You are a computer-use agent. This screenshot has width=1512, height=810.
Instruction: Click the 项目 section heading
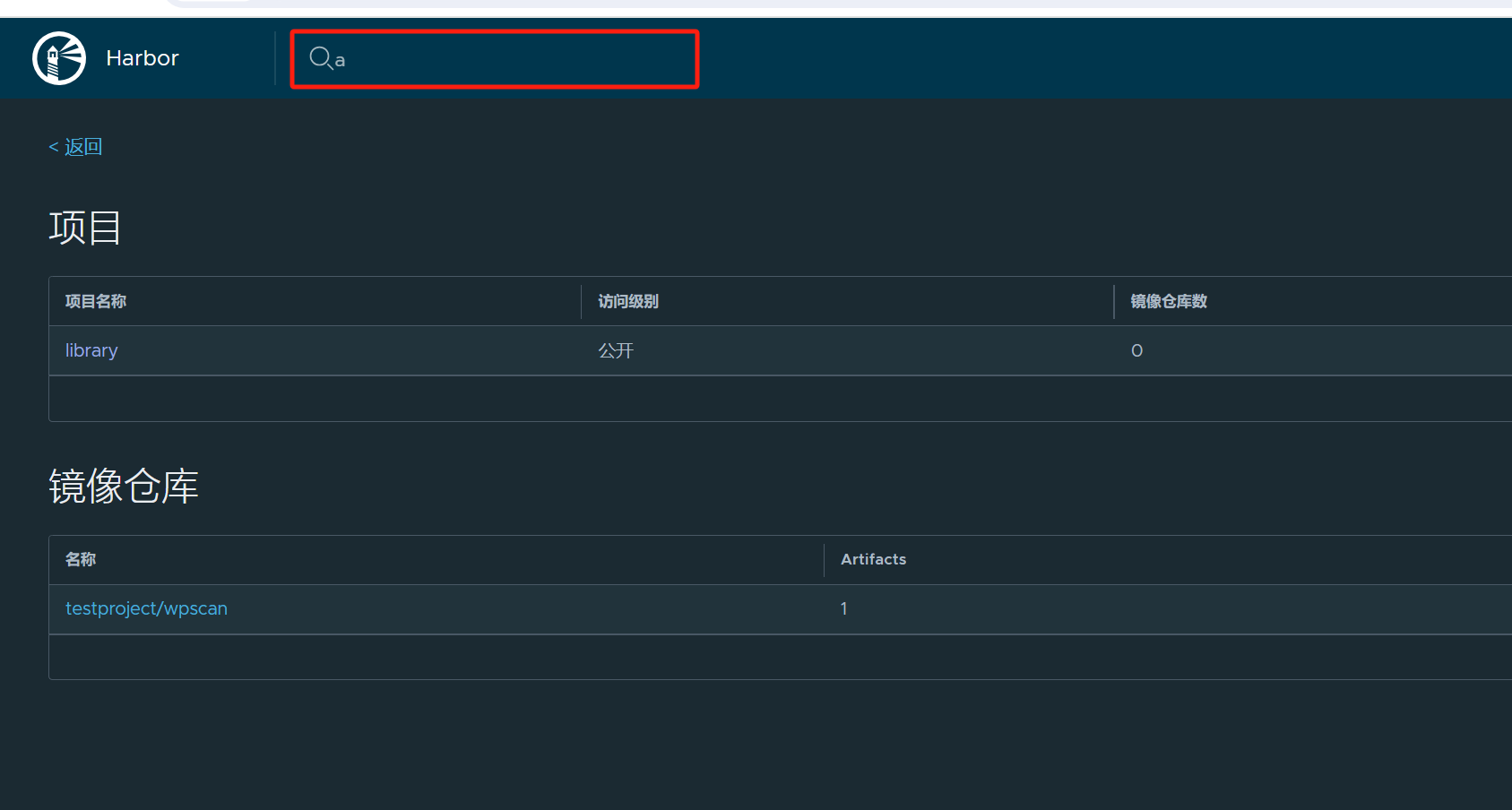point(85,228)
